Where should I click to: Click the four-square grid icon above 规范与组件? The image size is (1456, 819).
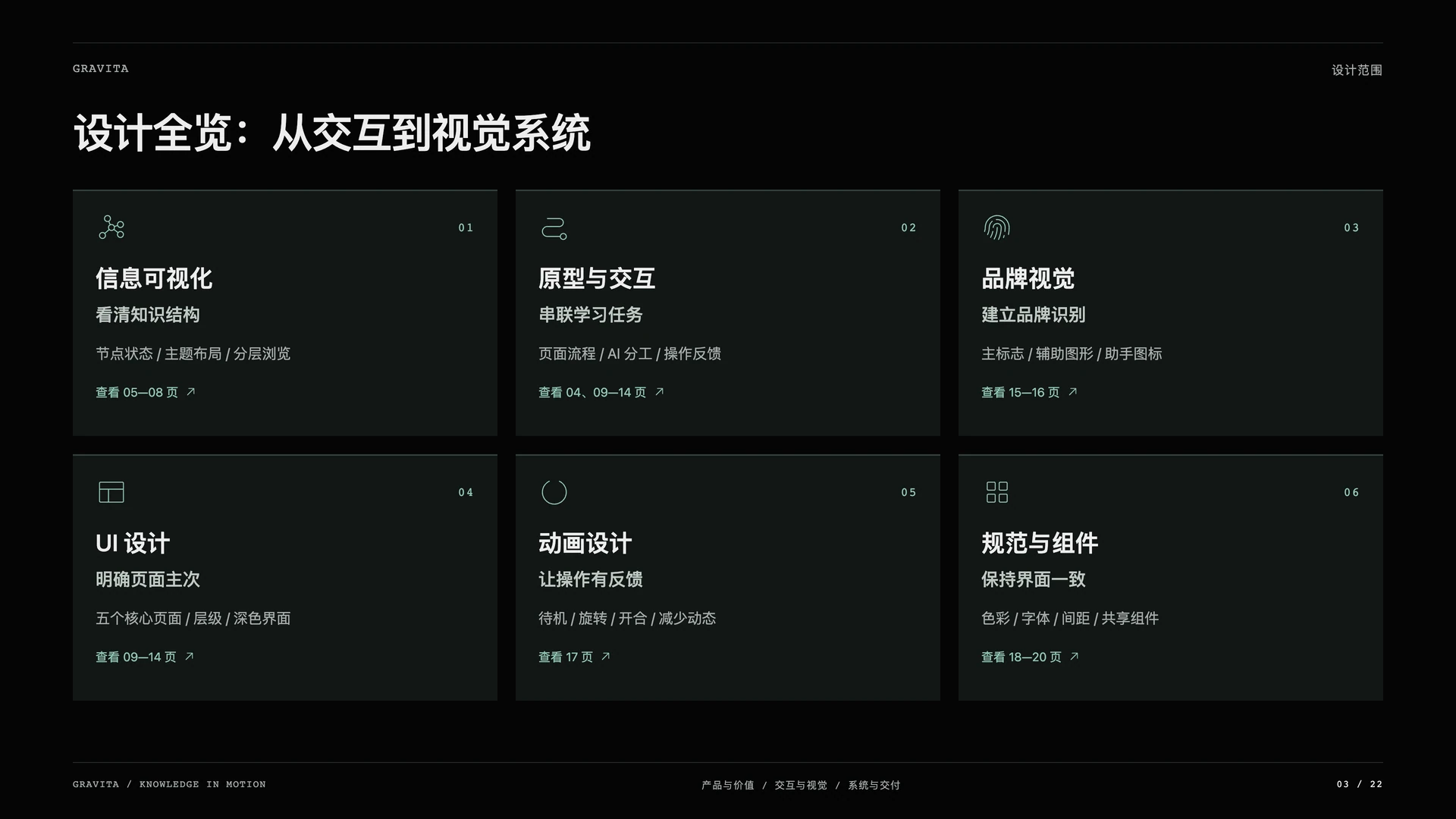click(997, 492)
